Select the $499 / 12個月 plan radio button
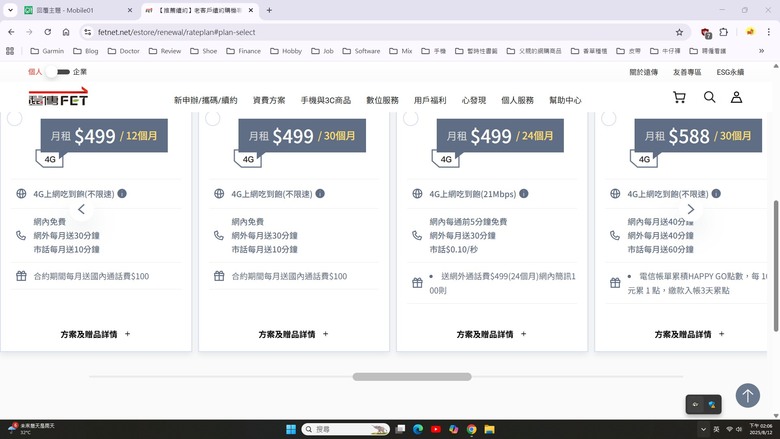Image resolution: width=780 pixels, height=439 pixels. tap(14, 118)
